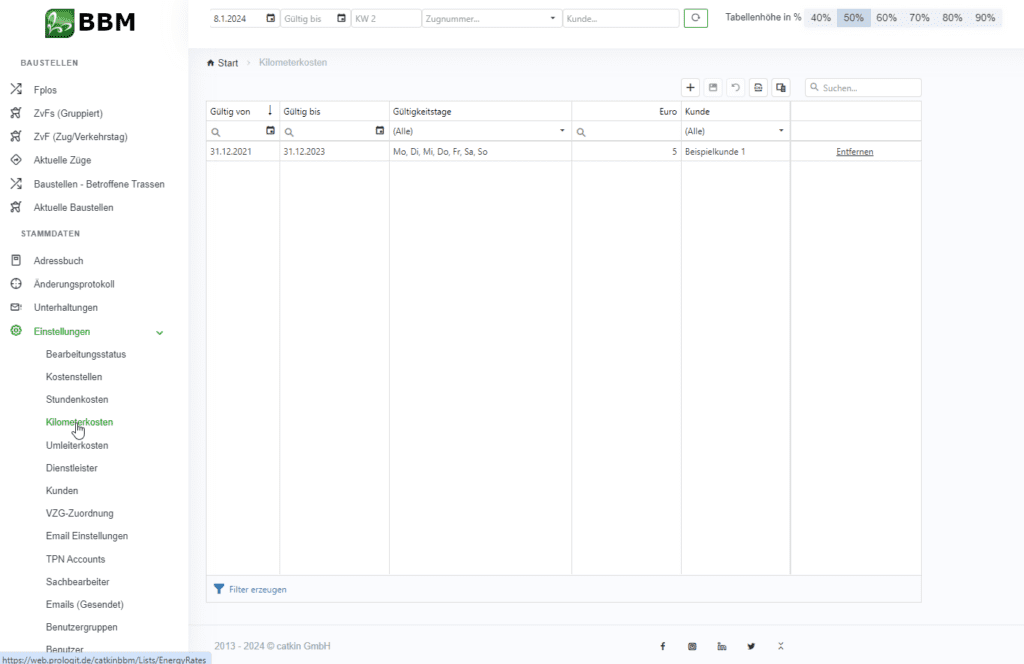Image resolution: width=1024 pixels, height=664 pixels.
Task: Collapse the Einstellungen menu section
Action: [159, 332]
